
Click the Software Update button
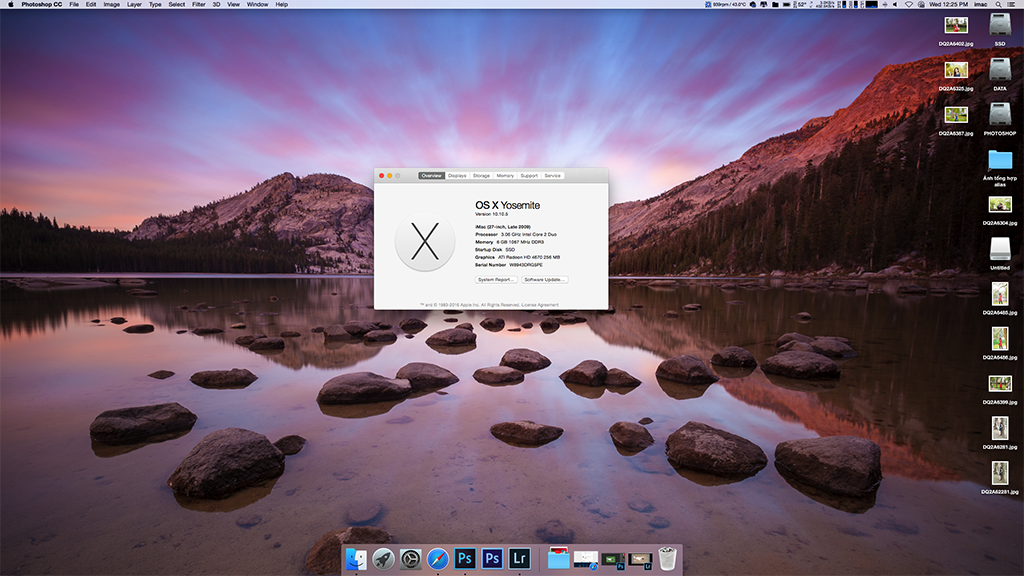545,280
